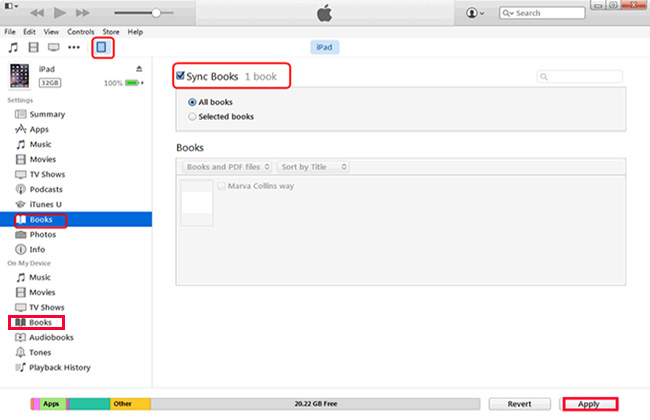This screenshot has width=650, height=420.
Task: Click the Fast forward next button
Action: [82, 13]
